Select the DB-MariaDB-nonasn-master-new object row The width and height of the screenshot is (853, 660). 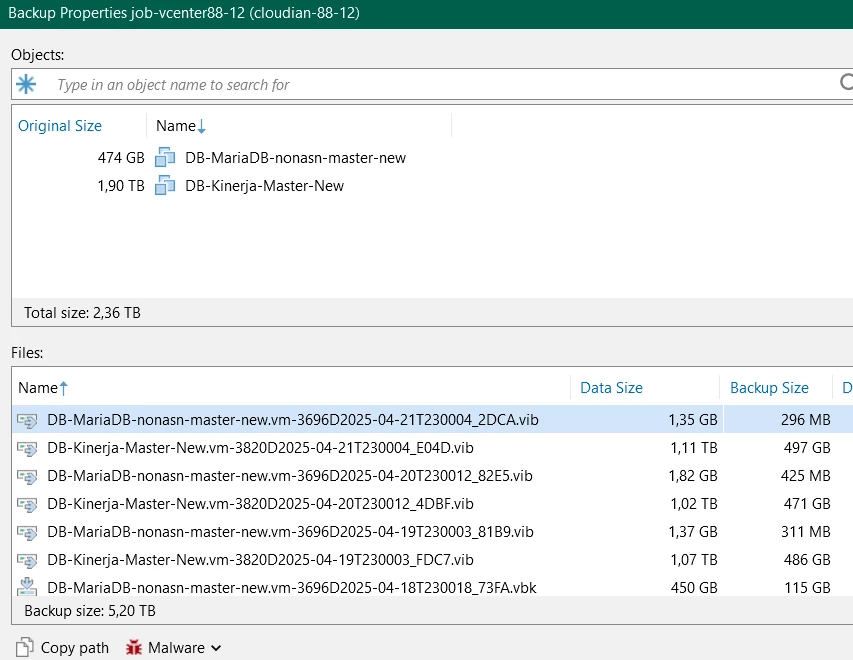(x=295, y=158)
